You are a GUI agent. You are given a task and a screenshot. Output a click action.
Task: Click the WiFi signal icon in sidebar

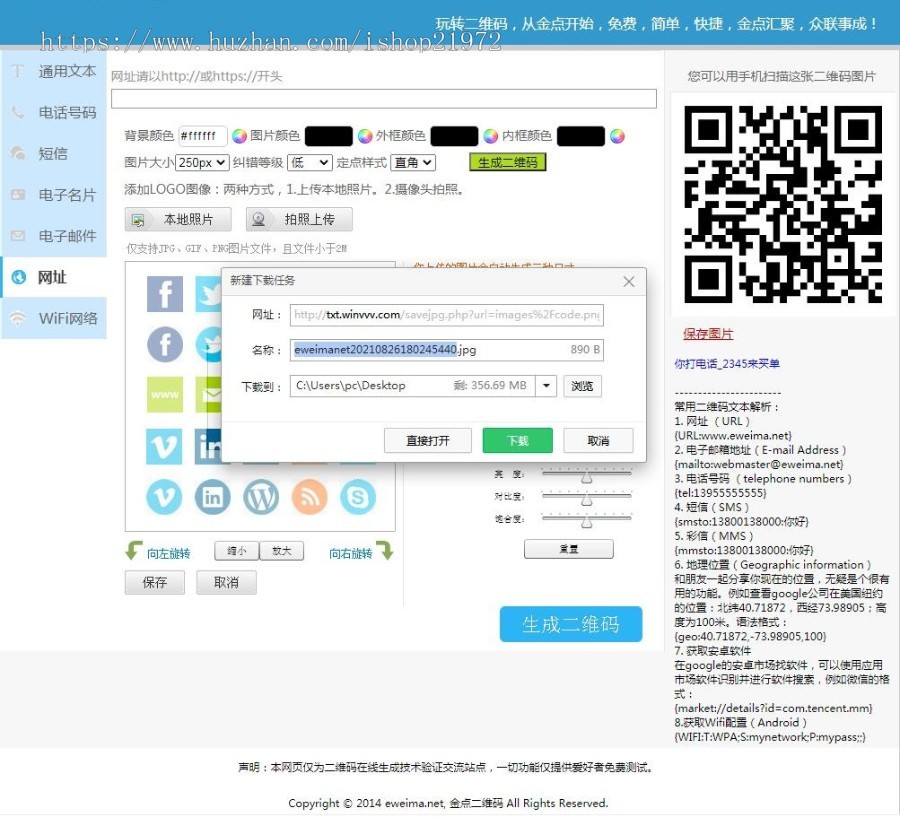[x=18, y=318]
